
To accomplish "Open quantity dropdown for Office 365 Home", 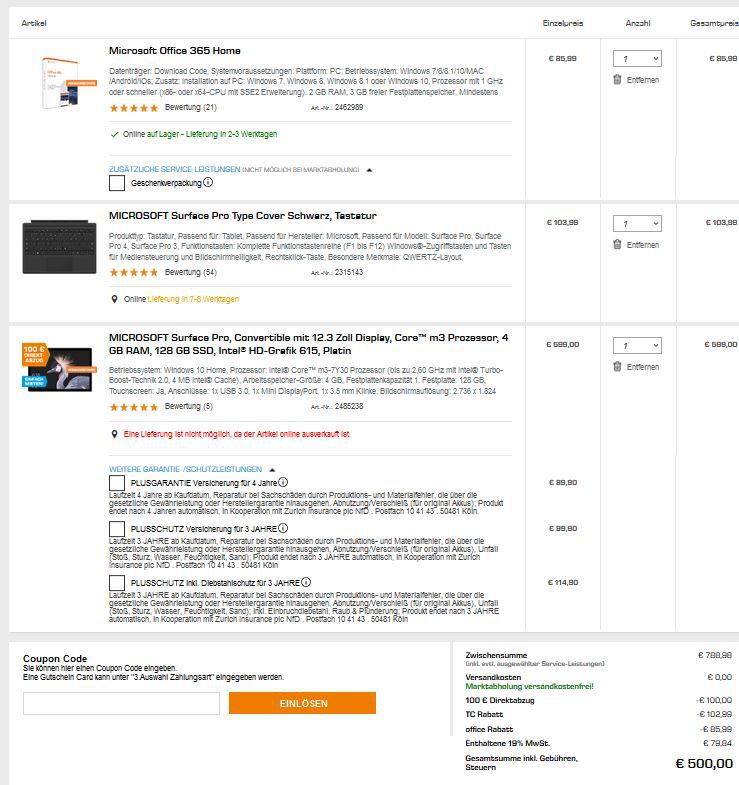I will pos(637,59).
